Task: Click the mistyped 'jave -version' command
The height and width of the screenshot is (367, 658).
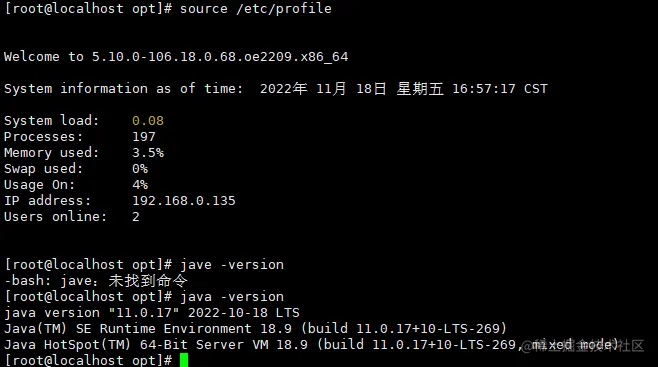Action: click(232, 265)
